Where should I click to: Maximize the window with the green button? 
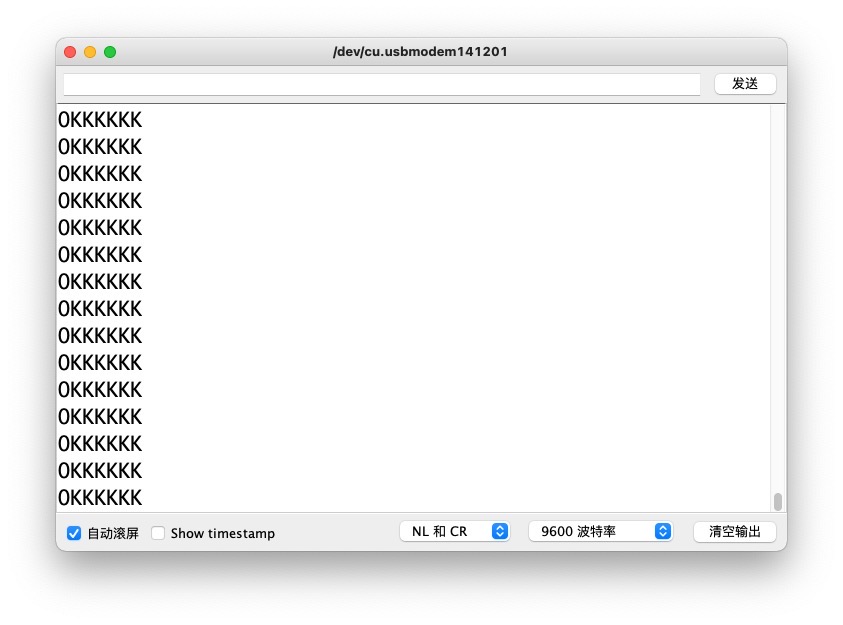[110, 52]
